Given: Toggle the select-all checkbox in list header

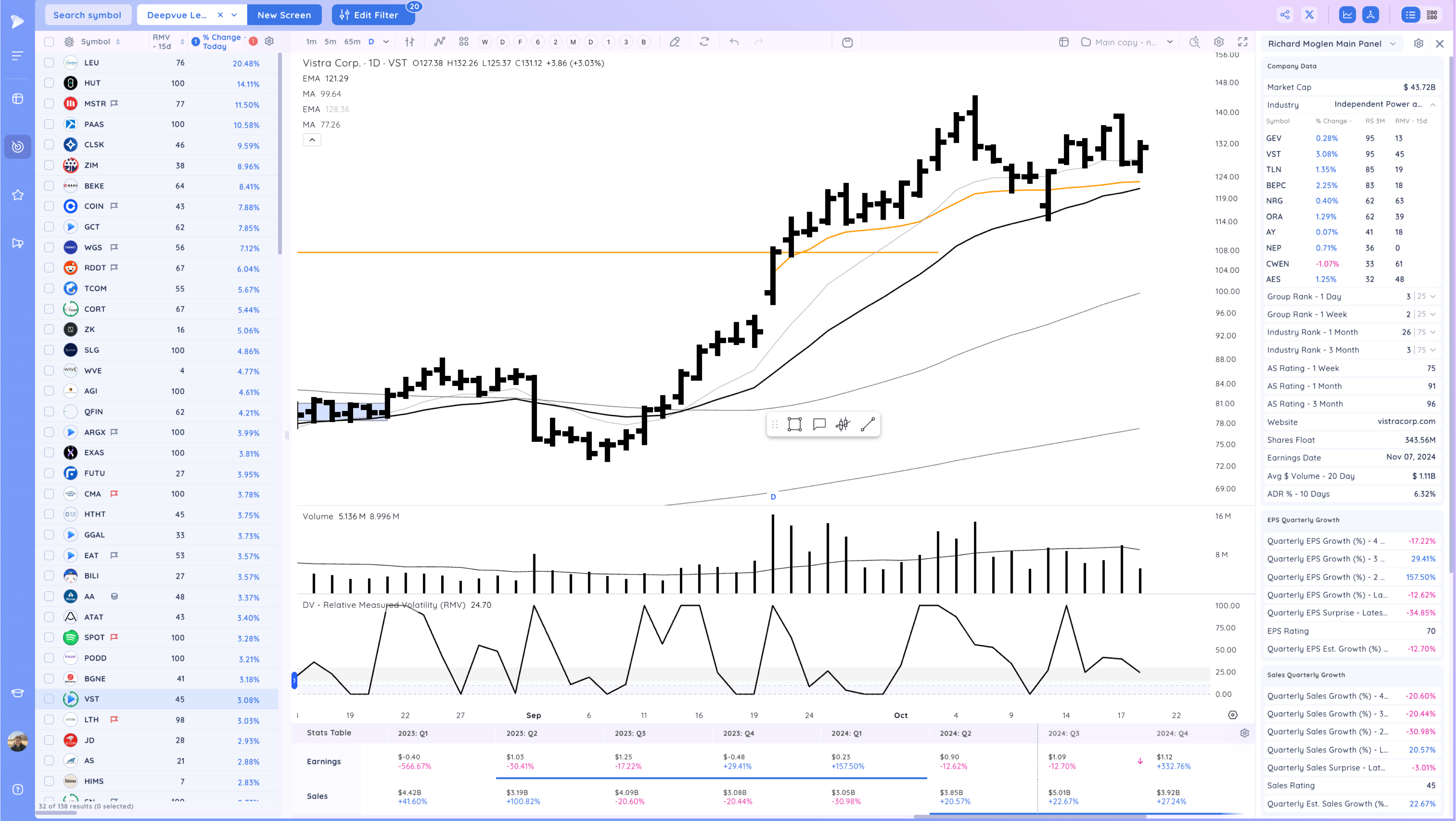Looking at the screenshot, I should [x=49, y=42].
